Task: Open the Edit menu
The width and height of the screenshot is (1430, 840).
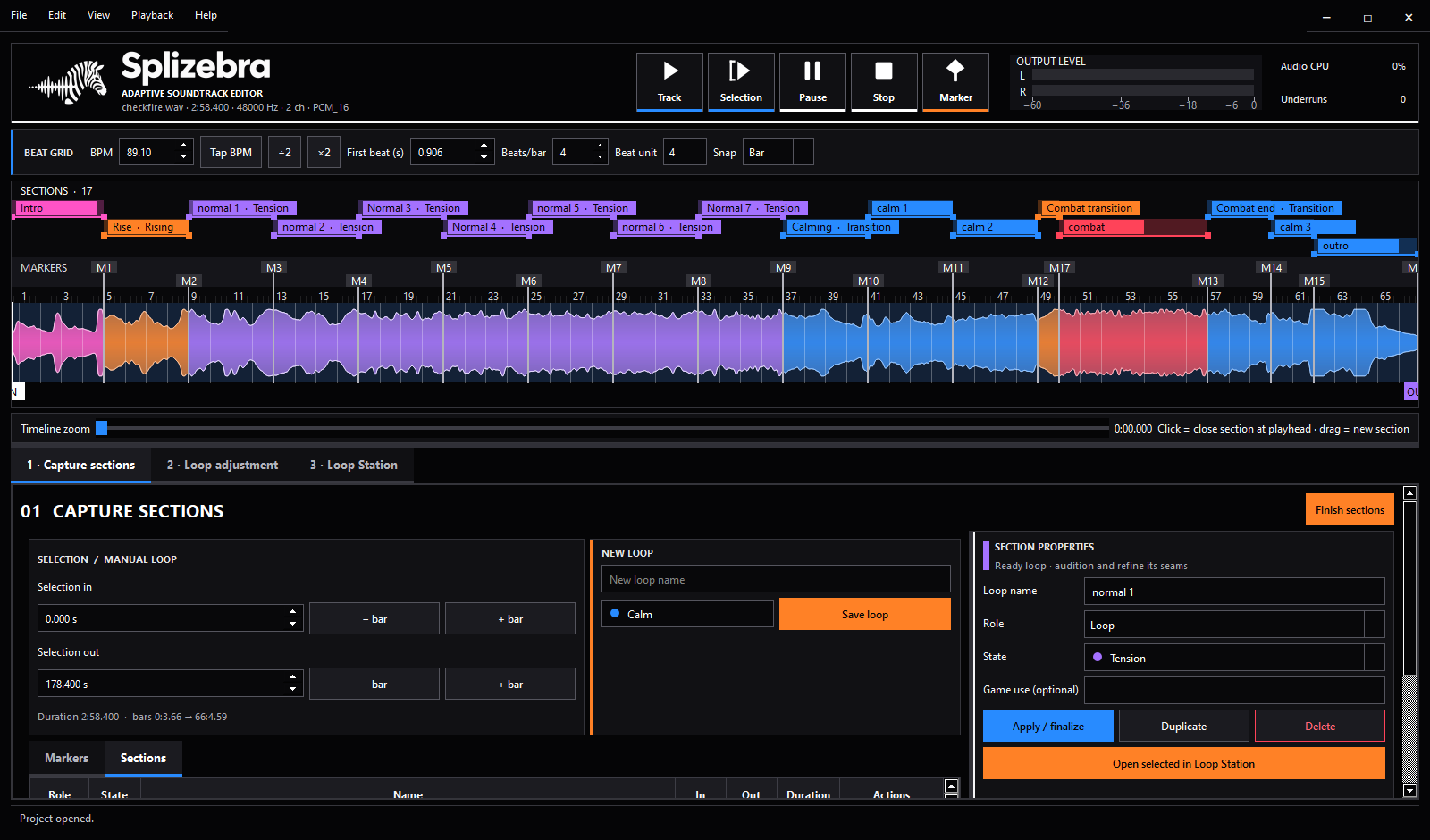Action: (x=57, y=15)
